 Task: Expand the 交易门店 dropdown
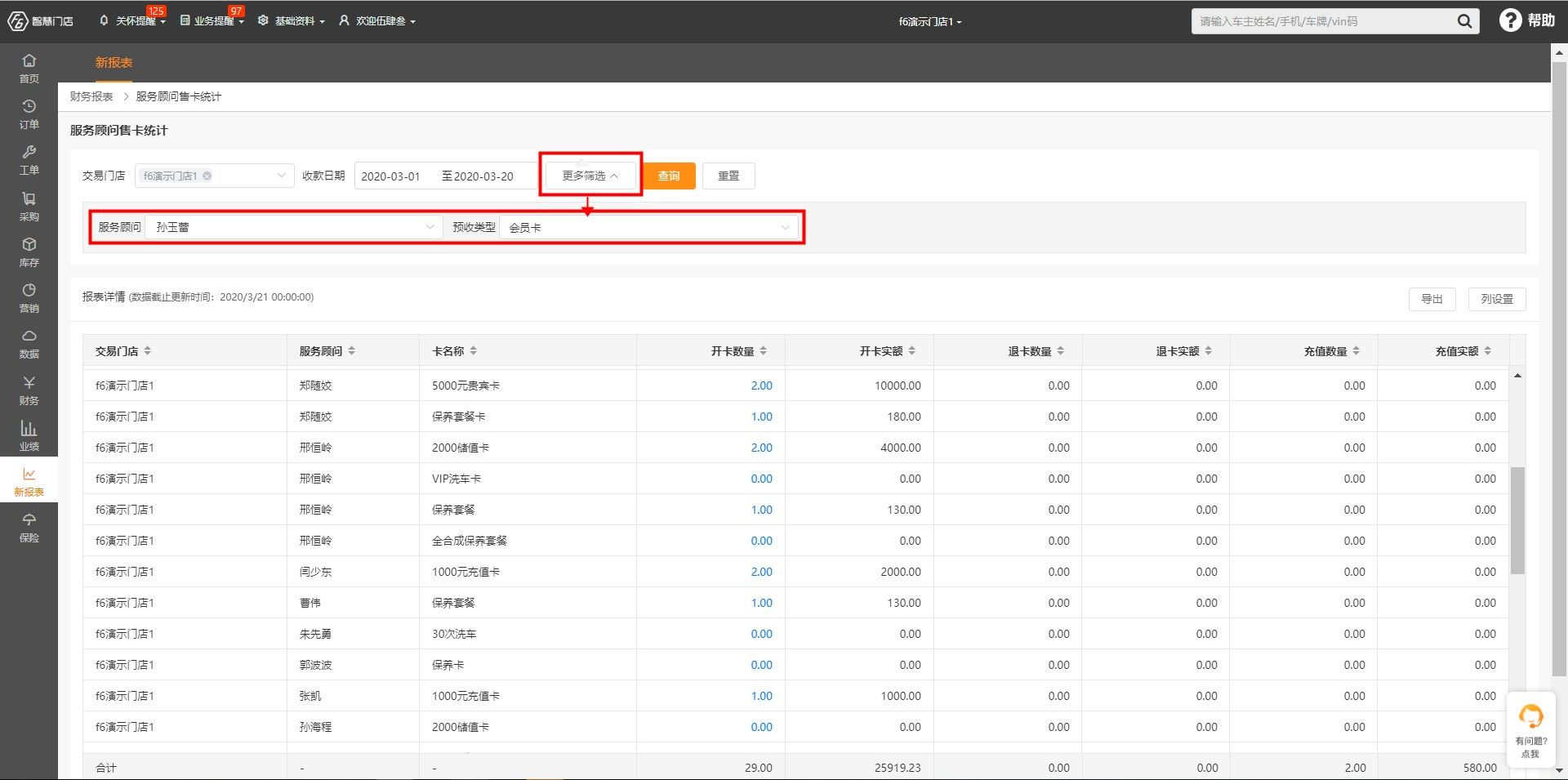pos(281,176)
